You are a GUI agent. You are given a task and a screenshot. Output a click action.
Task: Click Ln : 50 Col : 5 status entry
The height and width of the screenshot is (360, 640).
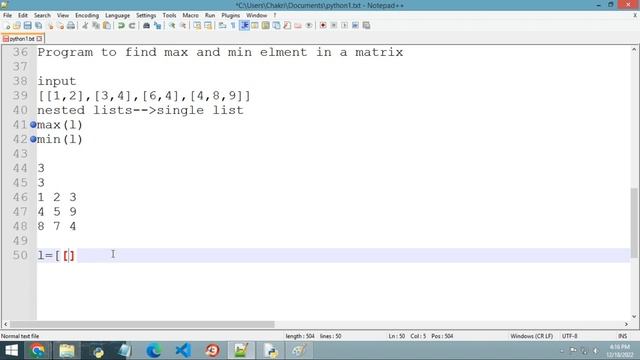point(407,336)
